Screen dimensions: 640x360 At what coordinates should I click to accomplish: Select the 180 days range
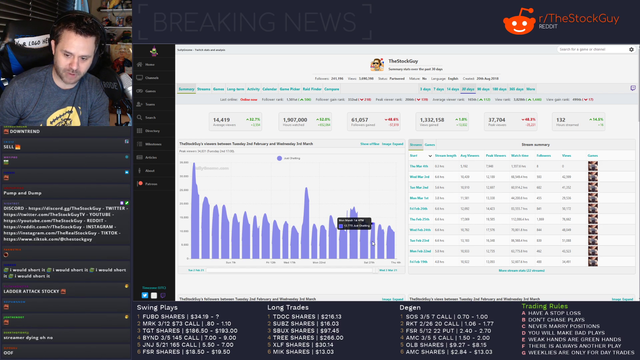pos(499,89)
